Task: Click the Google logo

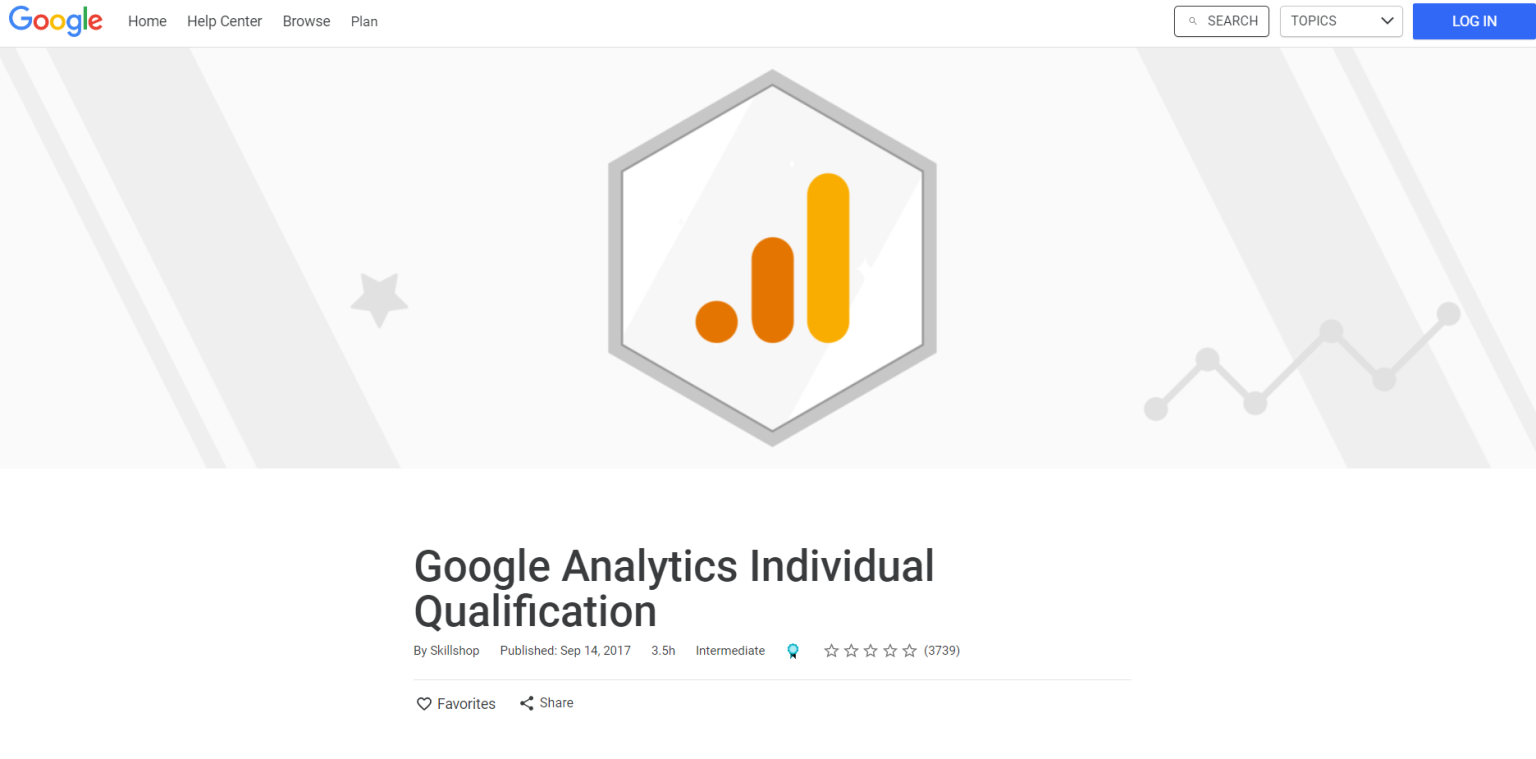Action: pos(55,20)
